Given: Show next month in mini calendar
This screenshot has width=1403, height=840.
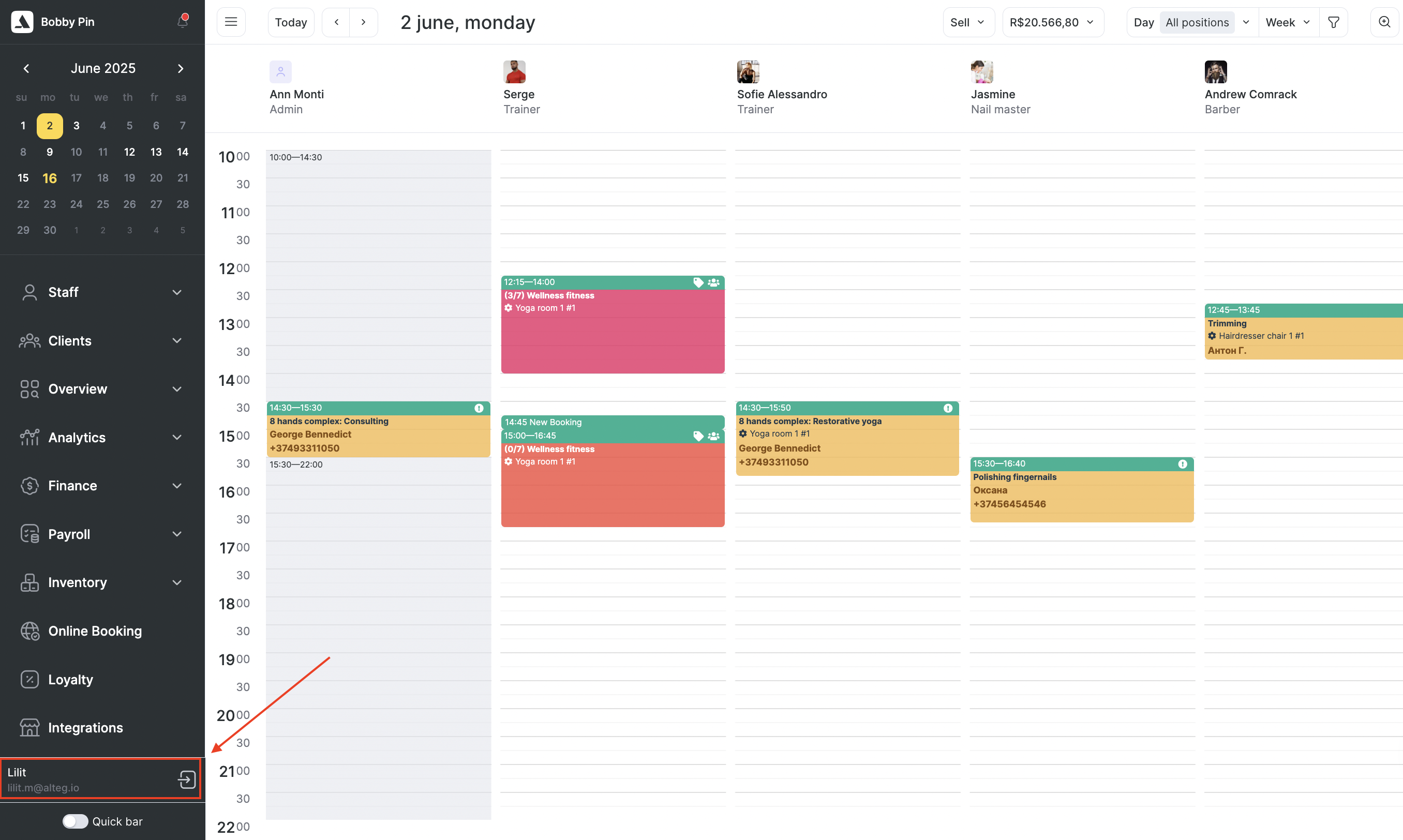Looking at the screenshot, I should (181, 68).
